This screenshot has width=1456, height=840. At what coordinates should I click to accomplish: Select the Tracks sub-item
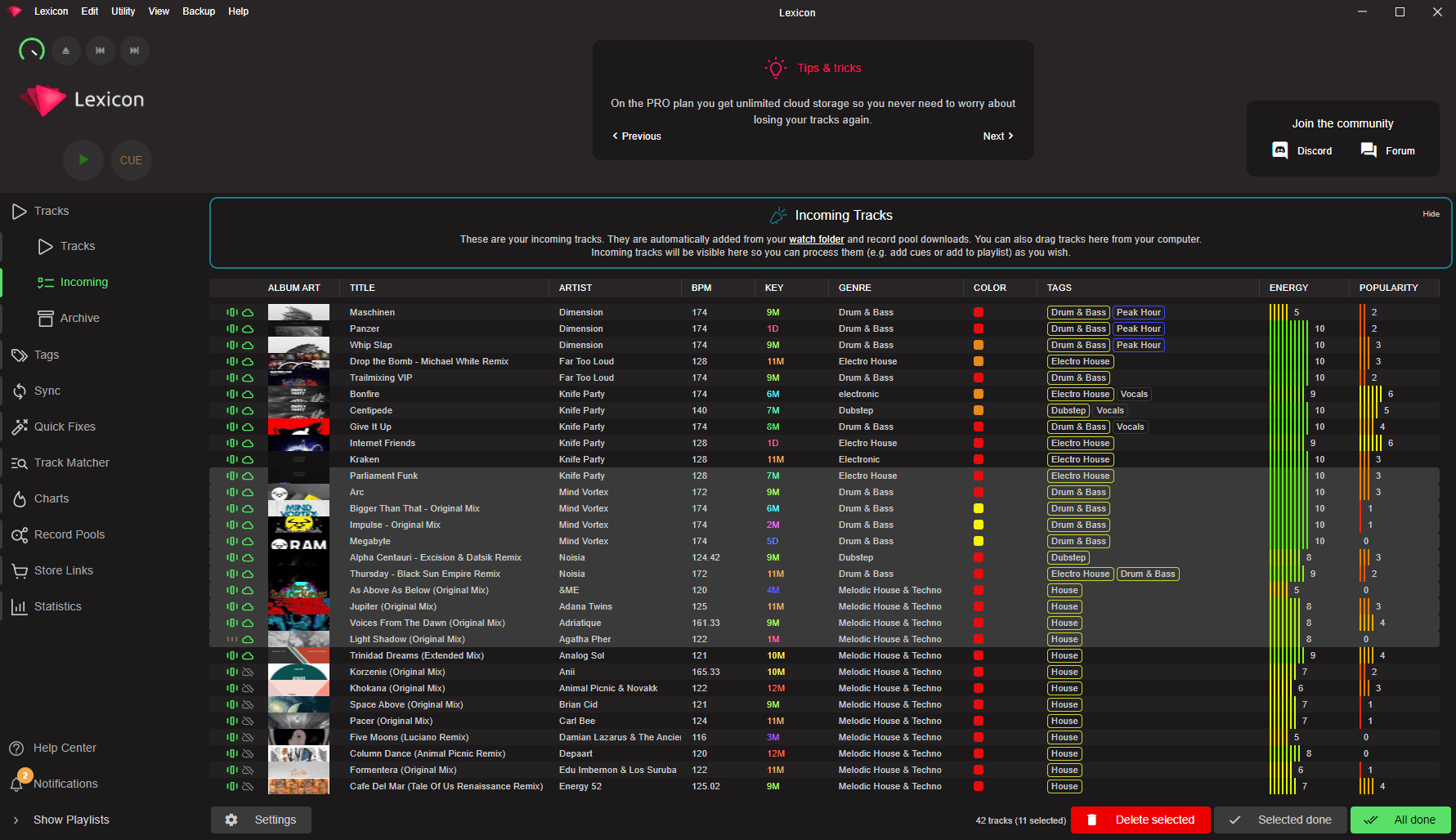(x=66, y=246)
